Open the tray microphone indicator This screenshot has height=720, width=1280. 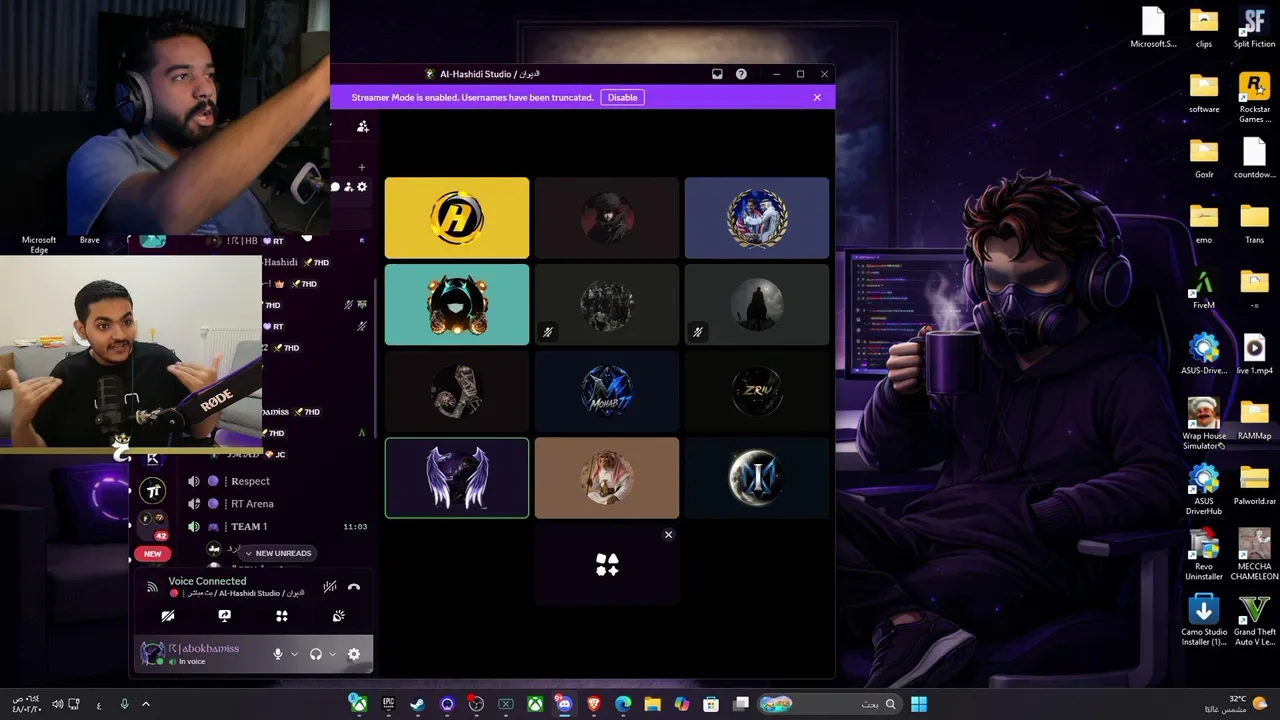[124, 704]
